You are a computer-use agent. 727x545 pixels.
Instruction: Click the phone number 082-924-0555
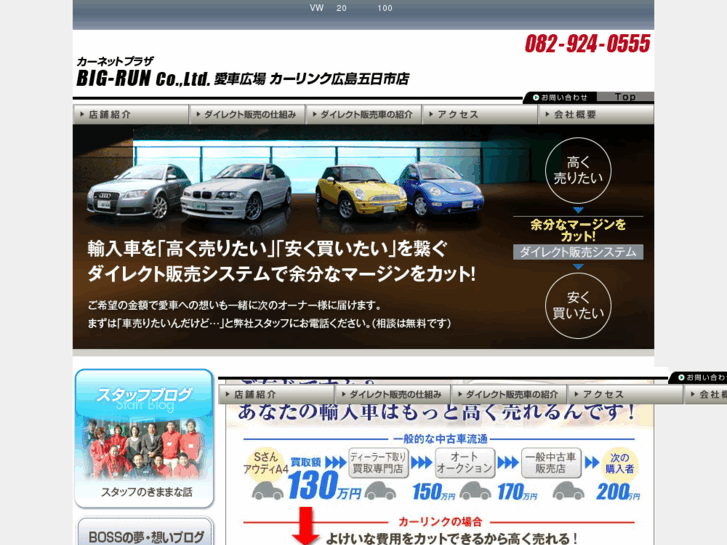587,44
